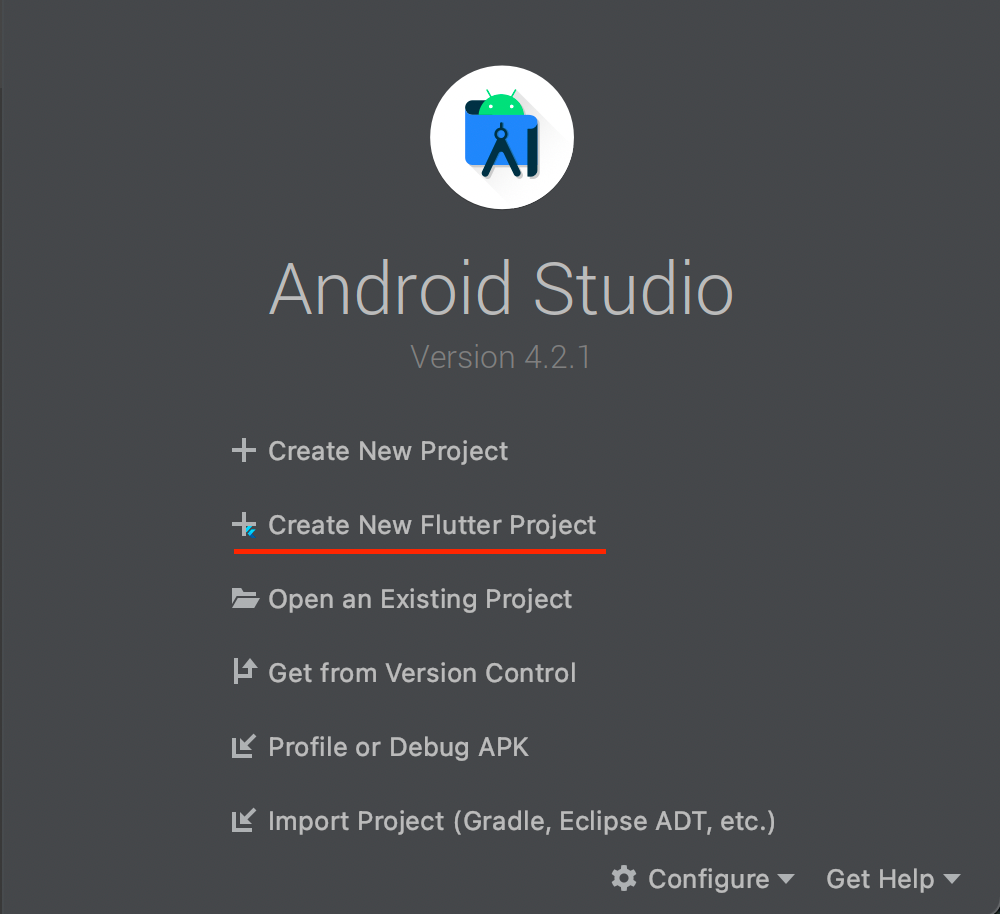Choose Profile or Debug APK
The width and height of the screenshot is (1000, 914).
[399, 748]
